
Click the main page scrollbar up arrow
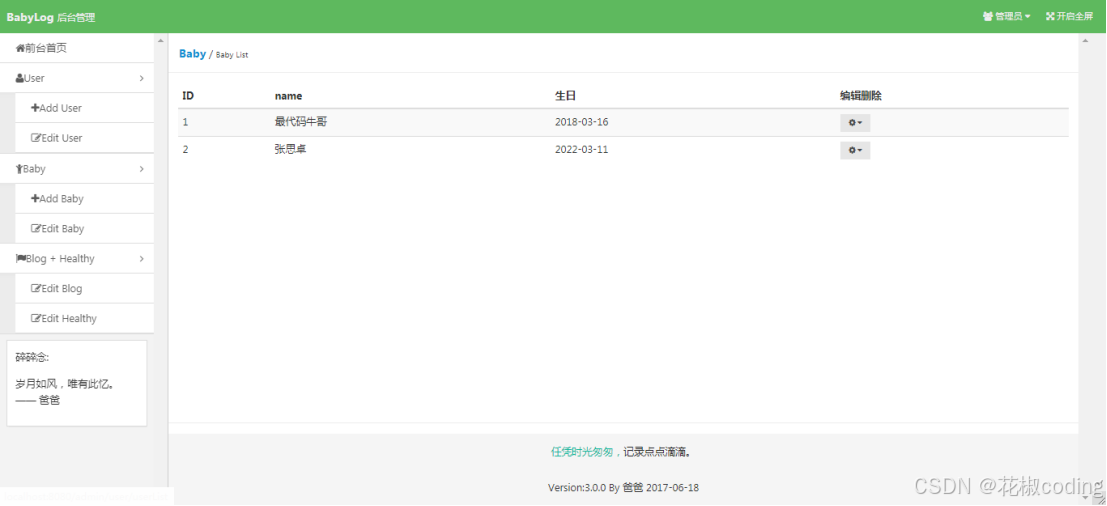point(1084,40)
